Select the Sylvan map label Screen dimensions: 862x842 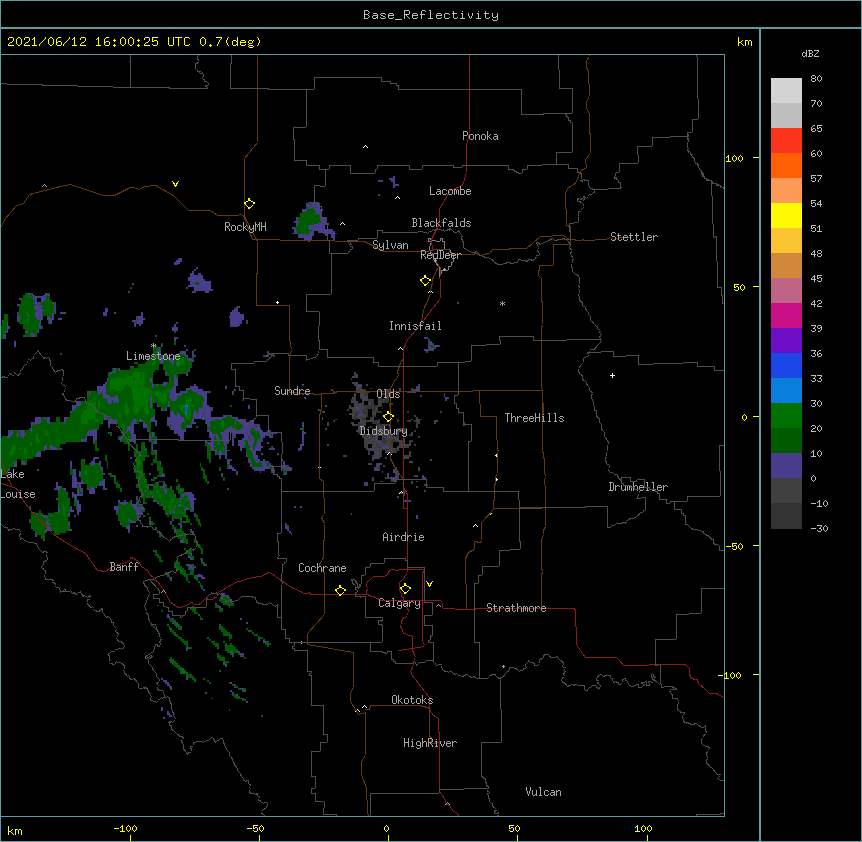click(x=390, y=245)
